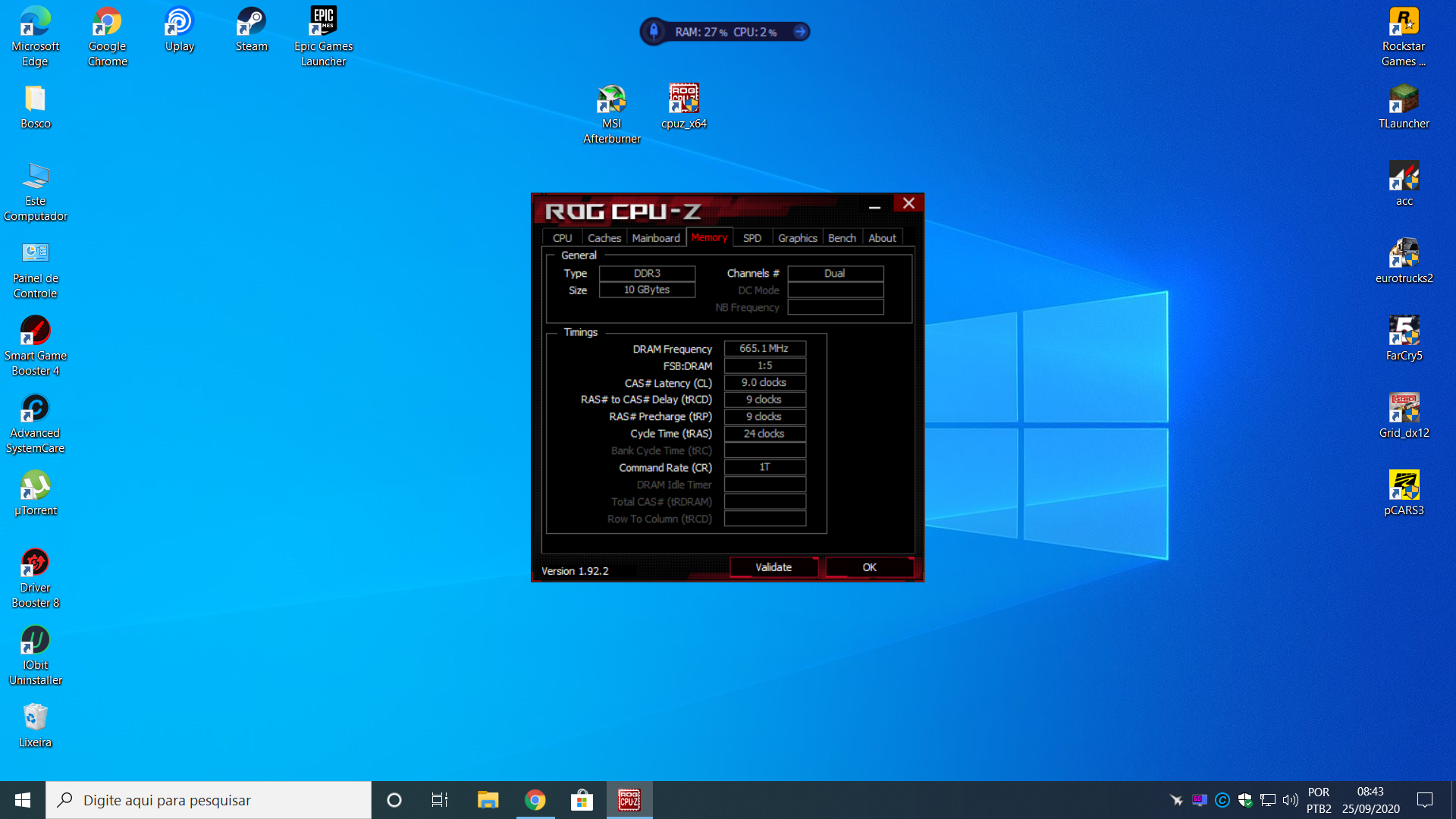Click the Dual channels value
The image size is (1456, 819).
835,273
